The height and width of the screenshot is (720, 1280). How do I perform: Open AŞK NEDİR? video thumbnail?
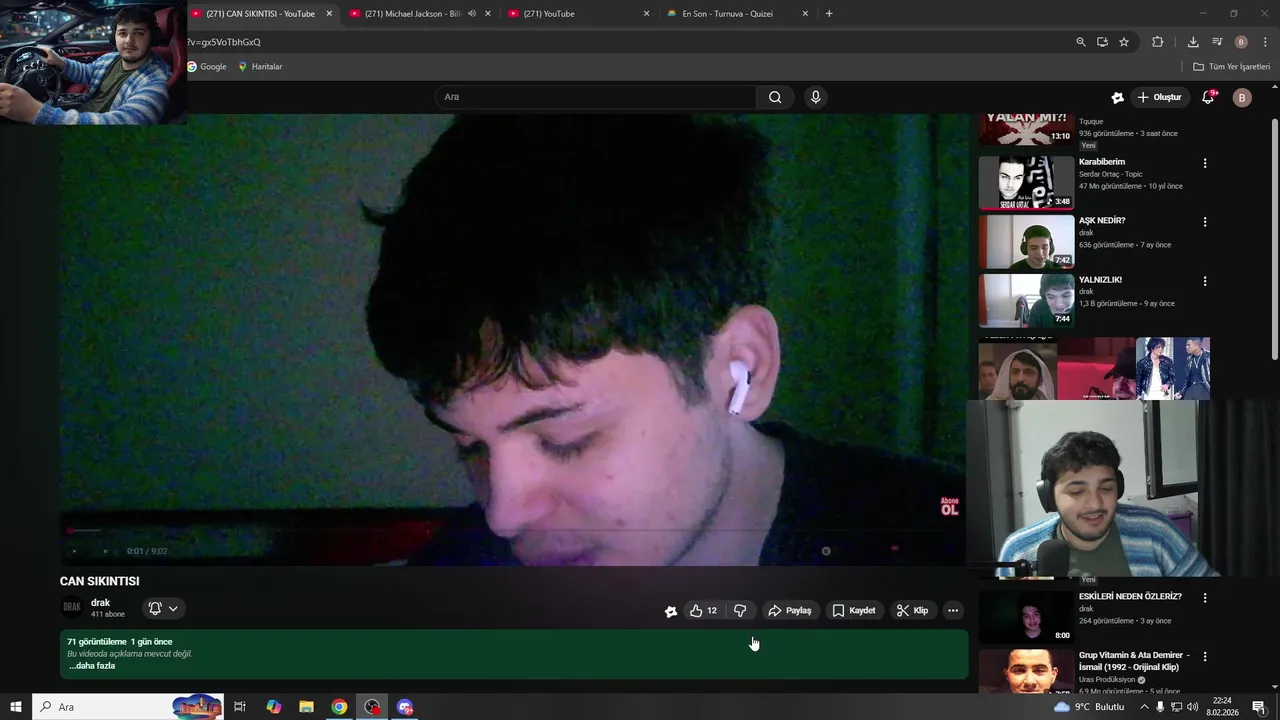pyautogui.click(x=1026, y=241)
